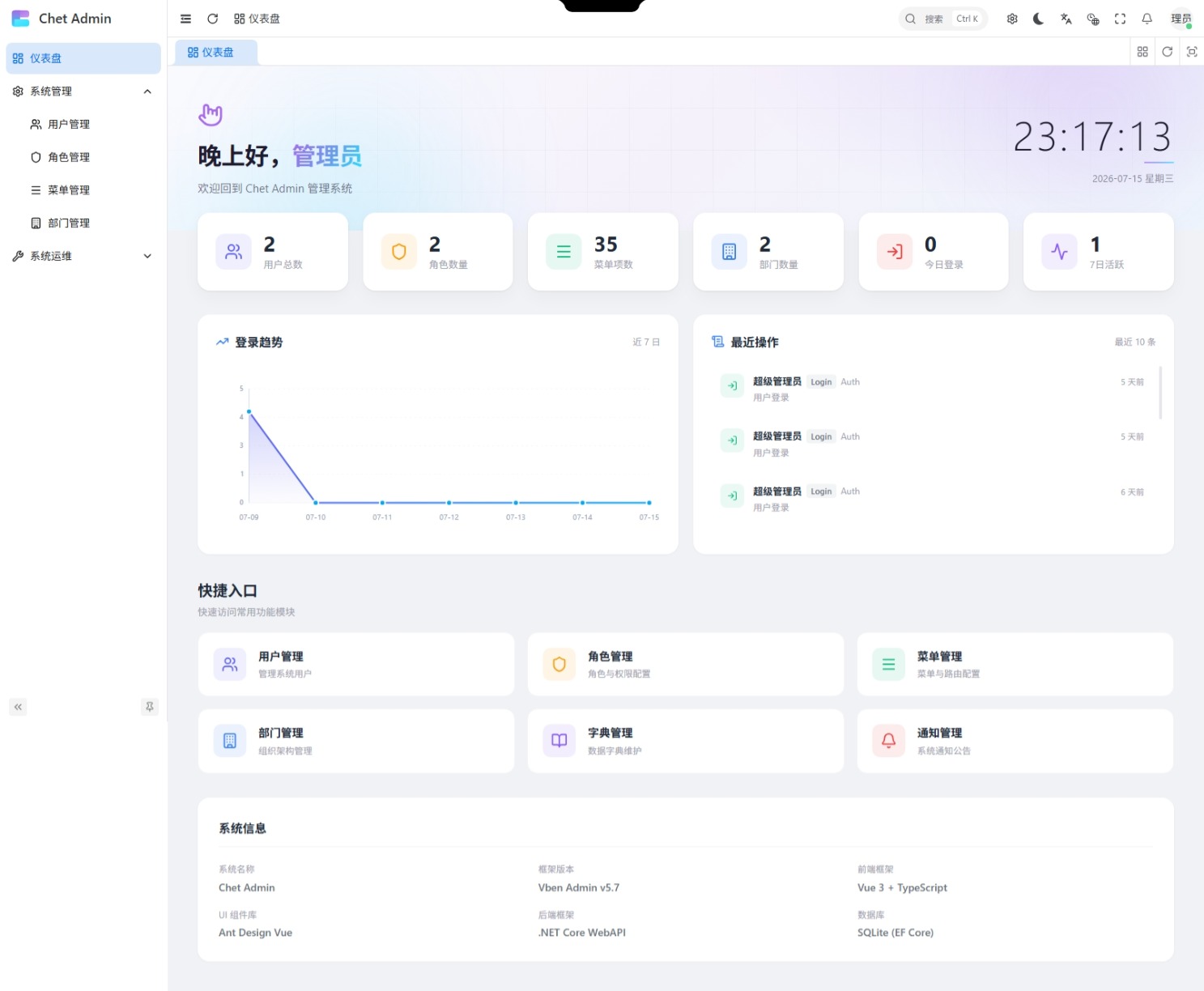Click the first 超级管理员 login record

pyautogui.click(x=933, y=389)
